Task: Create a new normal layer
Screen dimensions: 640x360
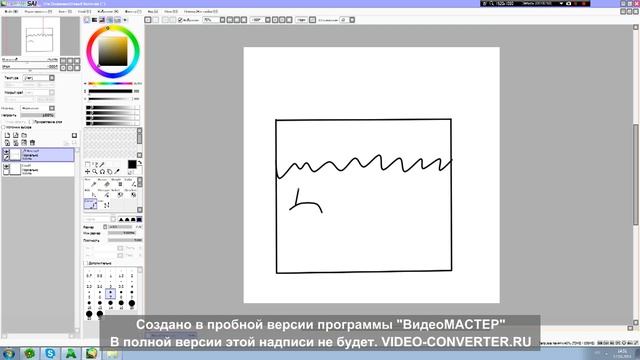Action: (x=7, y=135)
